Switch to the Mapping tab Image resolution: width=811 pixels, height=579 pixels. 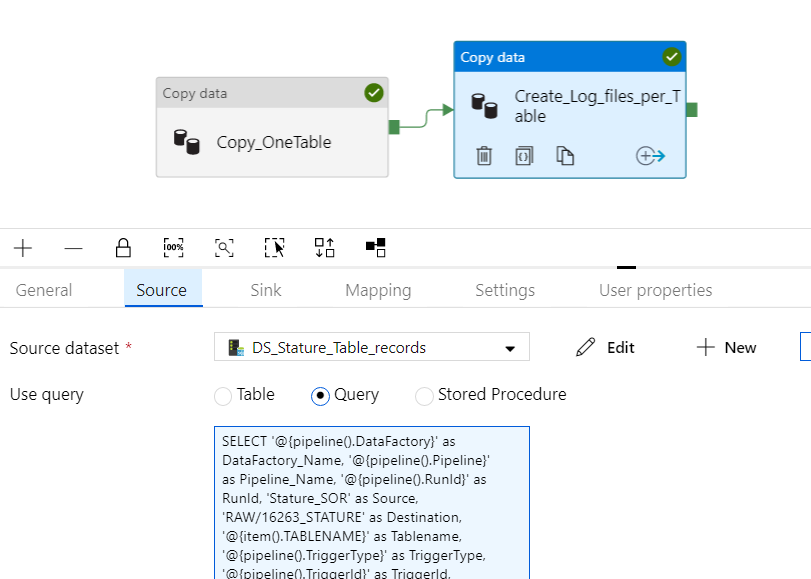coord(377,290)
